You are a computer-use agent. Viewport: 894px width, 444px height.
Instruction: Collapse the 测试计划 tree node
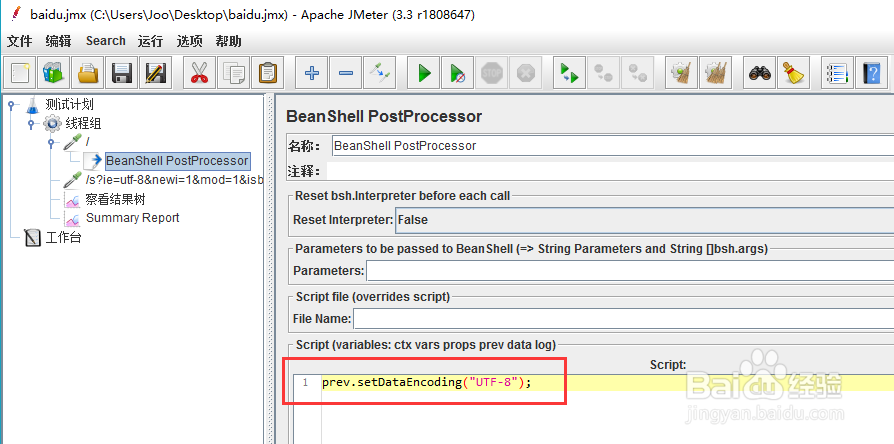coord(11,104)
